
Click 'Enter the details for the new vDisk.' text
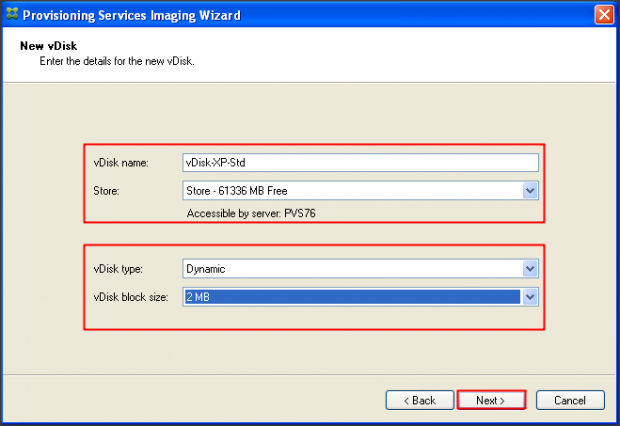click(117, 61)
